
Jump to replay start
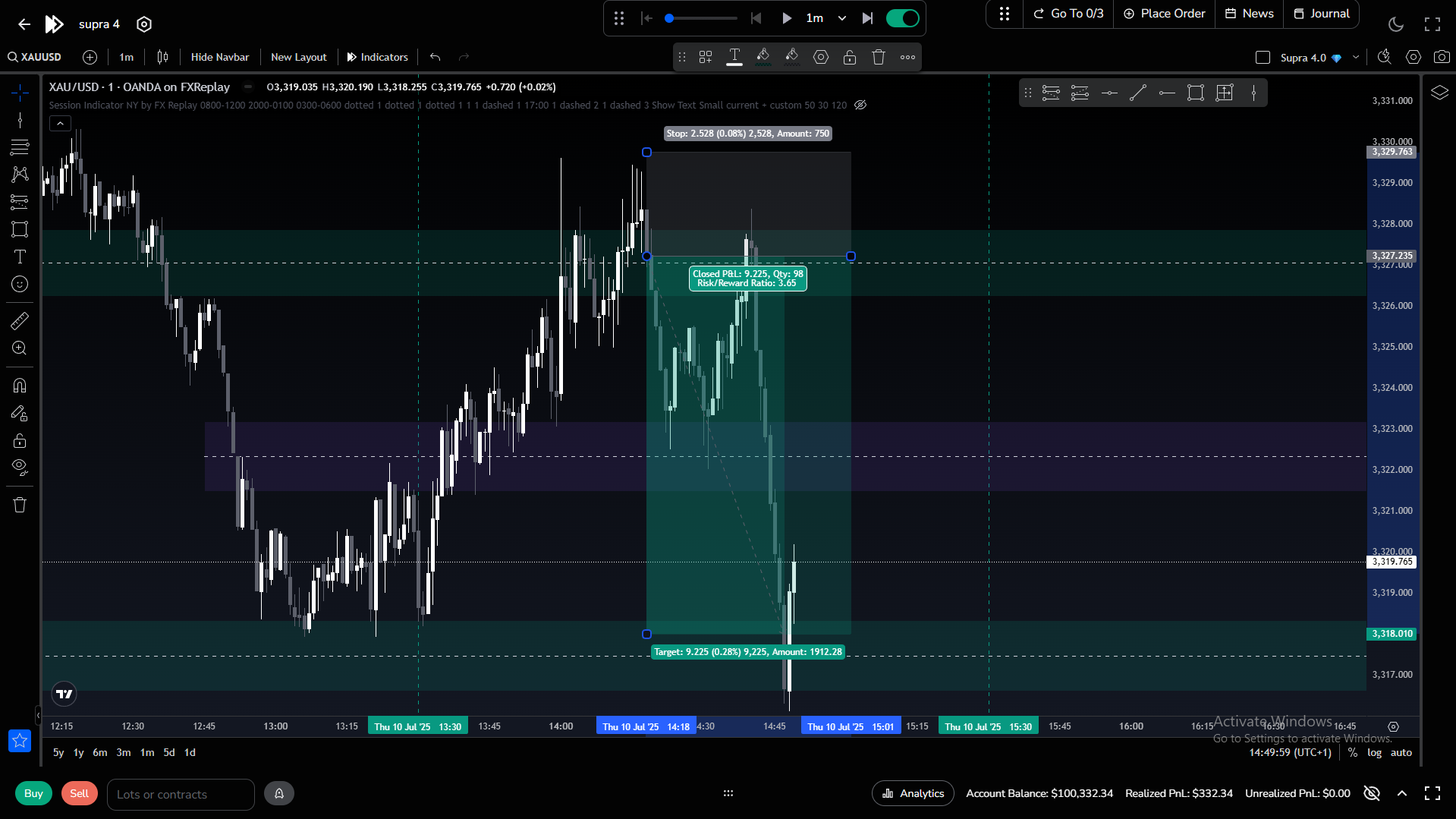pyautogui.click(x=646, y=18)
